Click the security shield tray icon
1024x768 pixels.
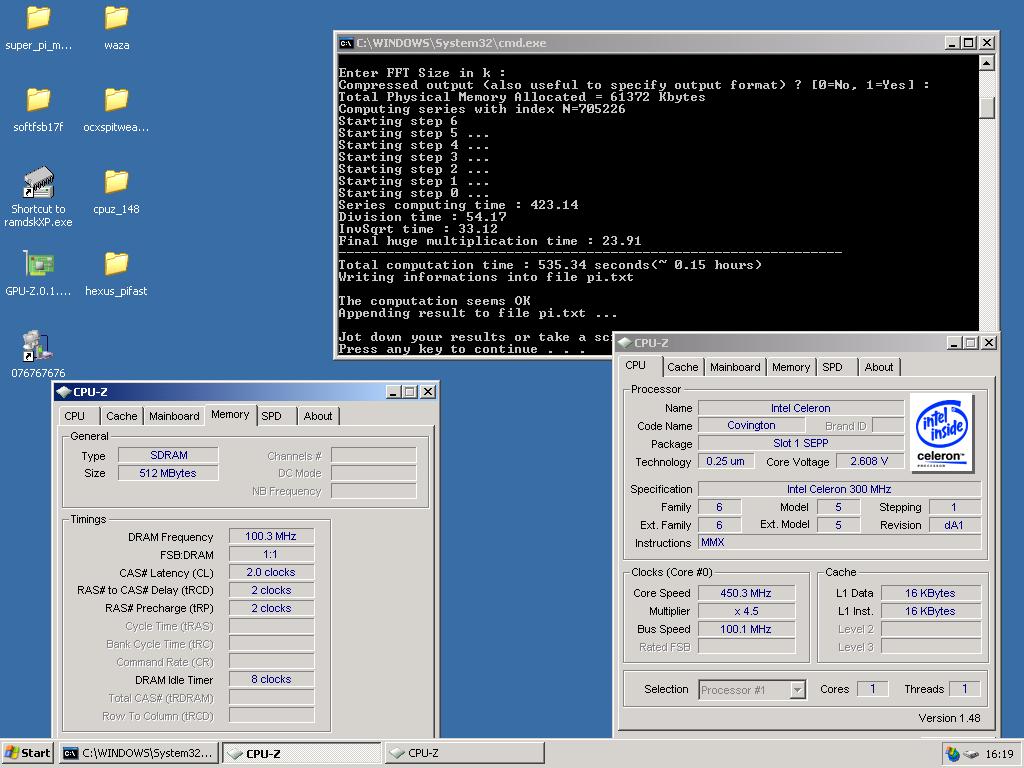(x=953, y=754)
